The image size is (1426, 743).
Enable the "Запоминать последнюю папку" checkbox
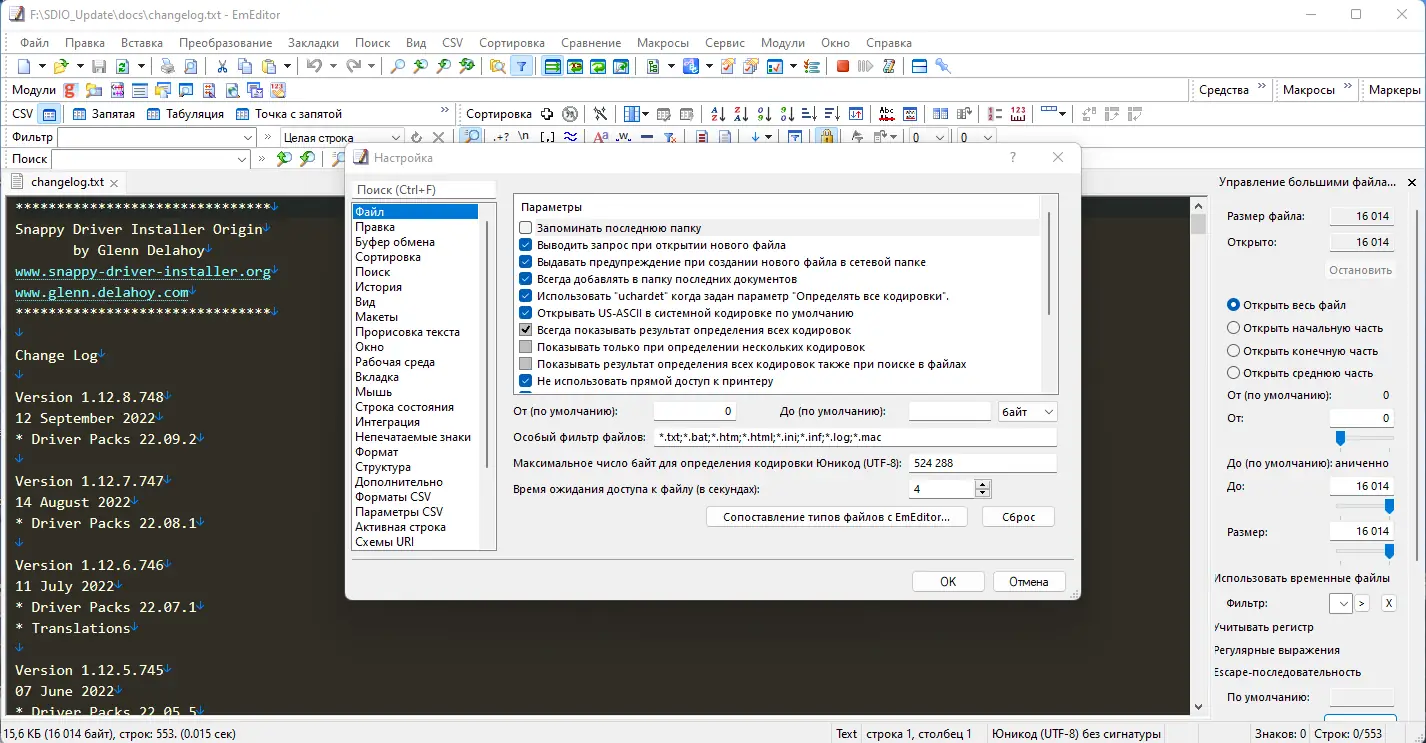526,228
